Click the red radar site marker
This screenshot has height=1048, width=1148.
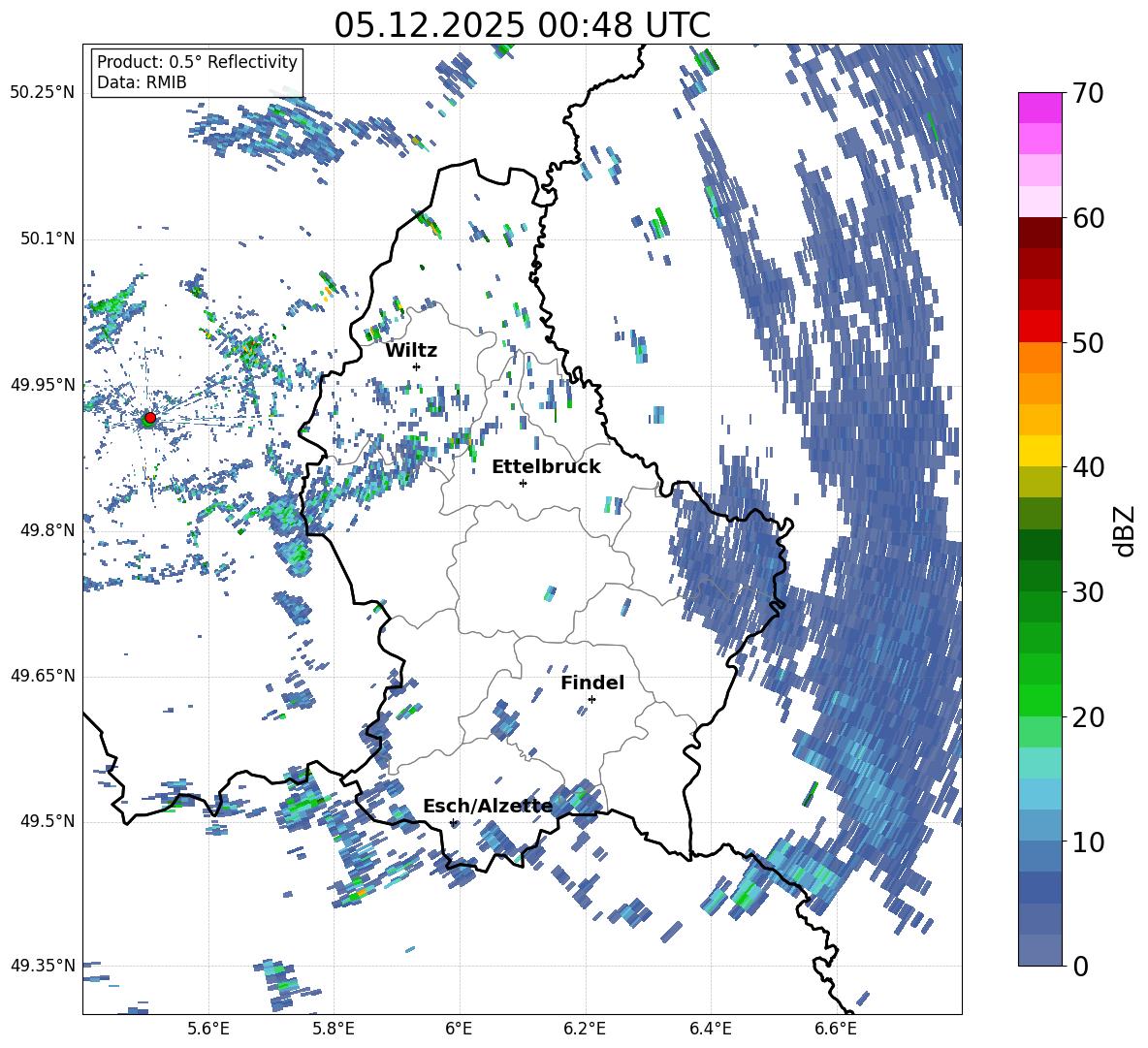click(x=150, y=417)
